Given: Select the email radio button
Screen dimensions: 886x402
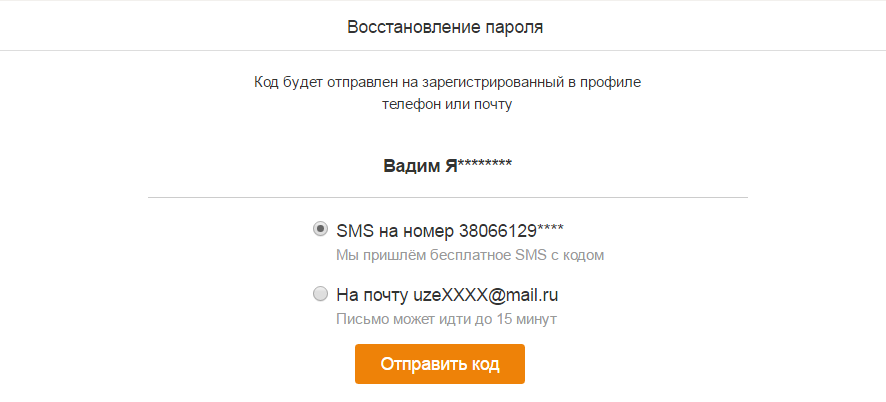Looking at the screenshot, I should (320, 294).
